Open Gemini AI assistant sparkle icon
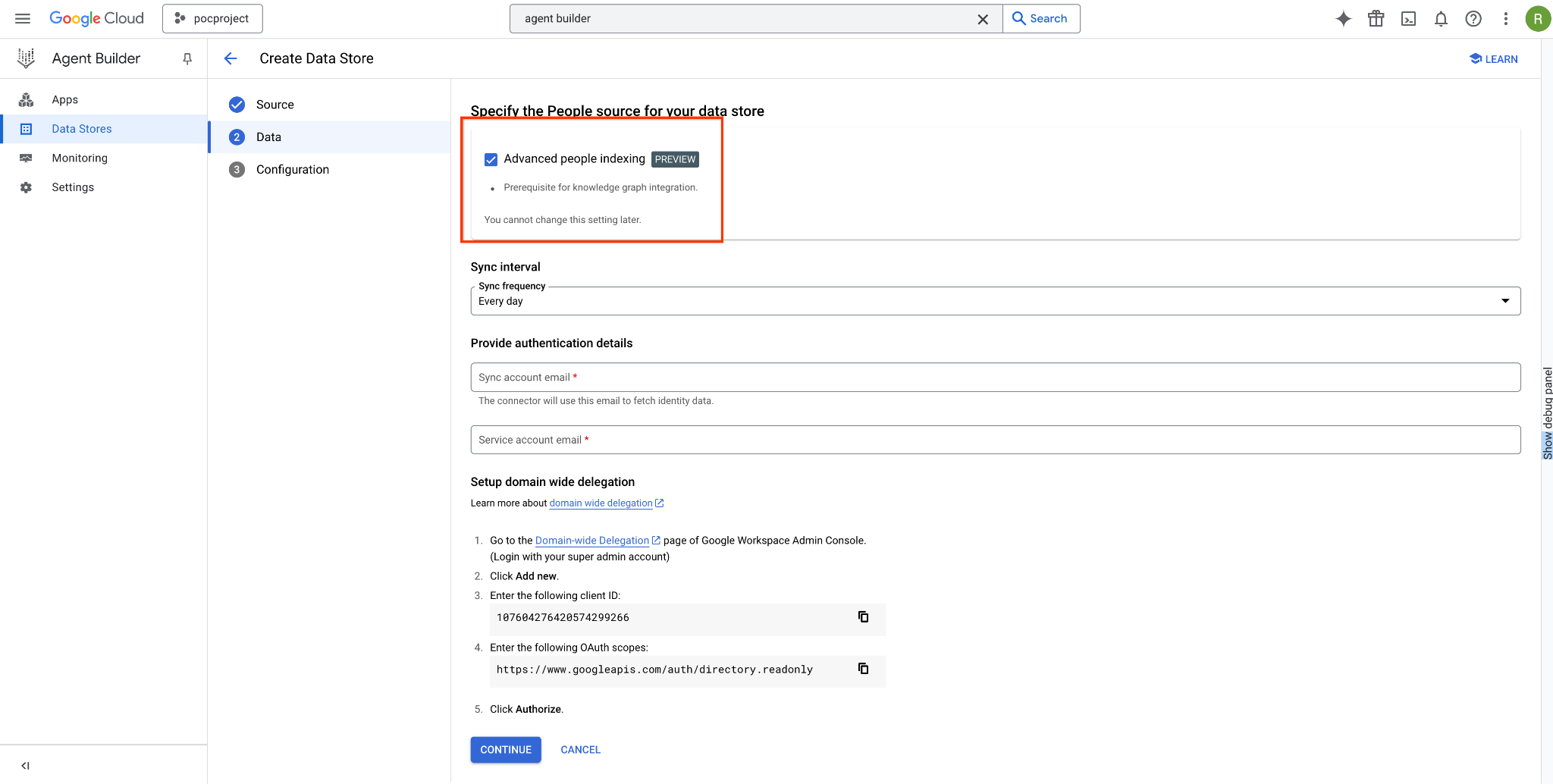This screenshot has width=1553, height=784. (1343, 19)
